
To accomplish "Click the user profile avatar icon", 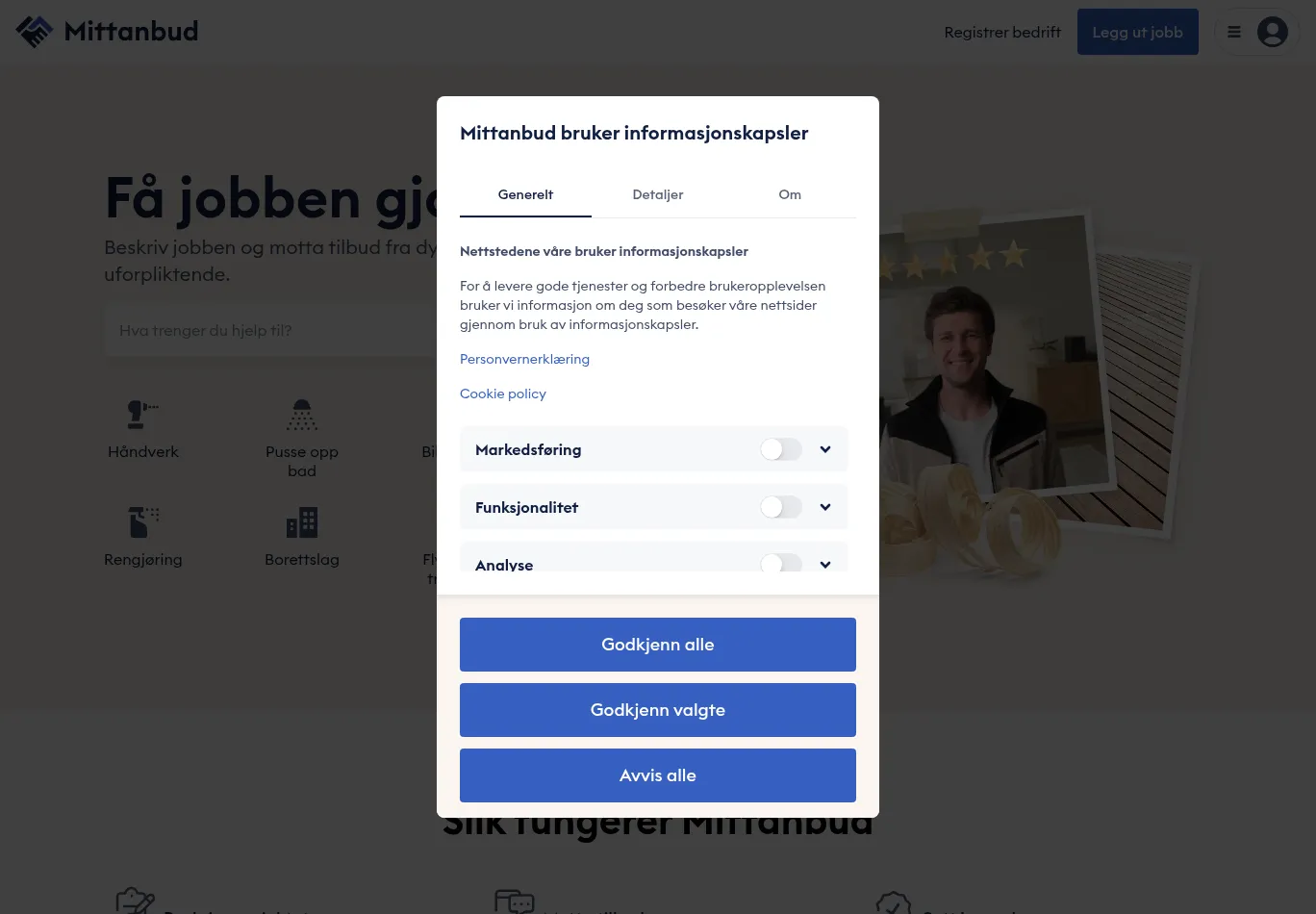I will point(1272,32).
